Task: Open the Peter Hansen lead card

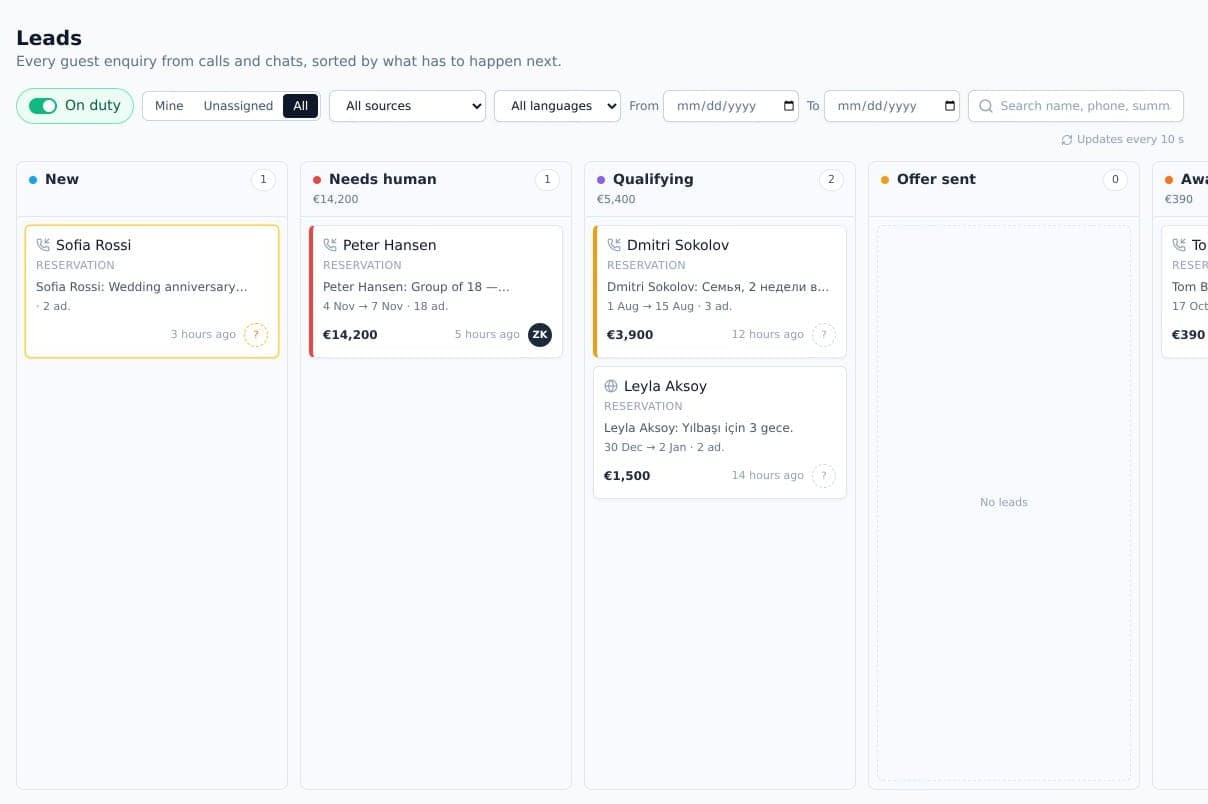Action: [x=436, y=291]
